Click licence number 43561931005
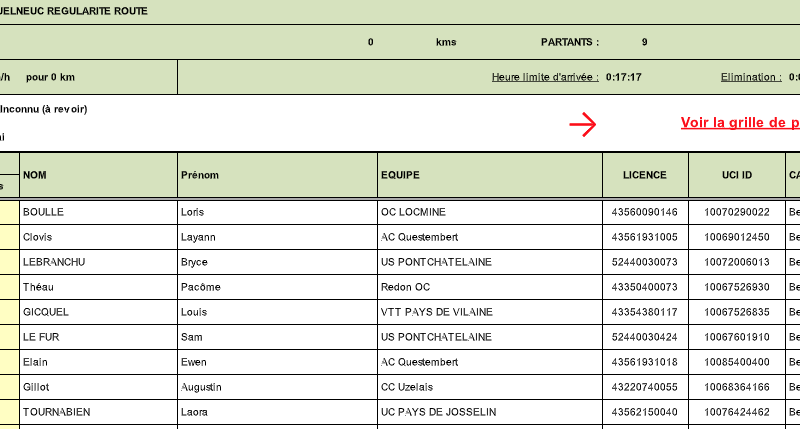Image resolution: width=800 pixels, height=429 pixels. point(644,237)
